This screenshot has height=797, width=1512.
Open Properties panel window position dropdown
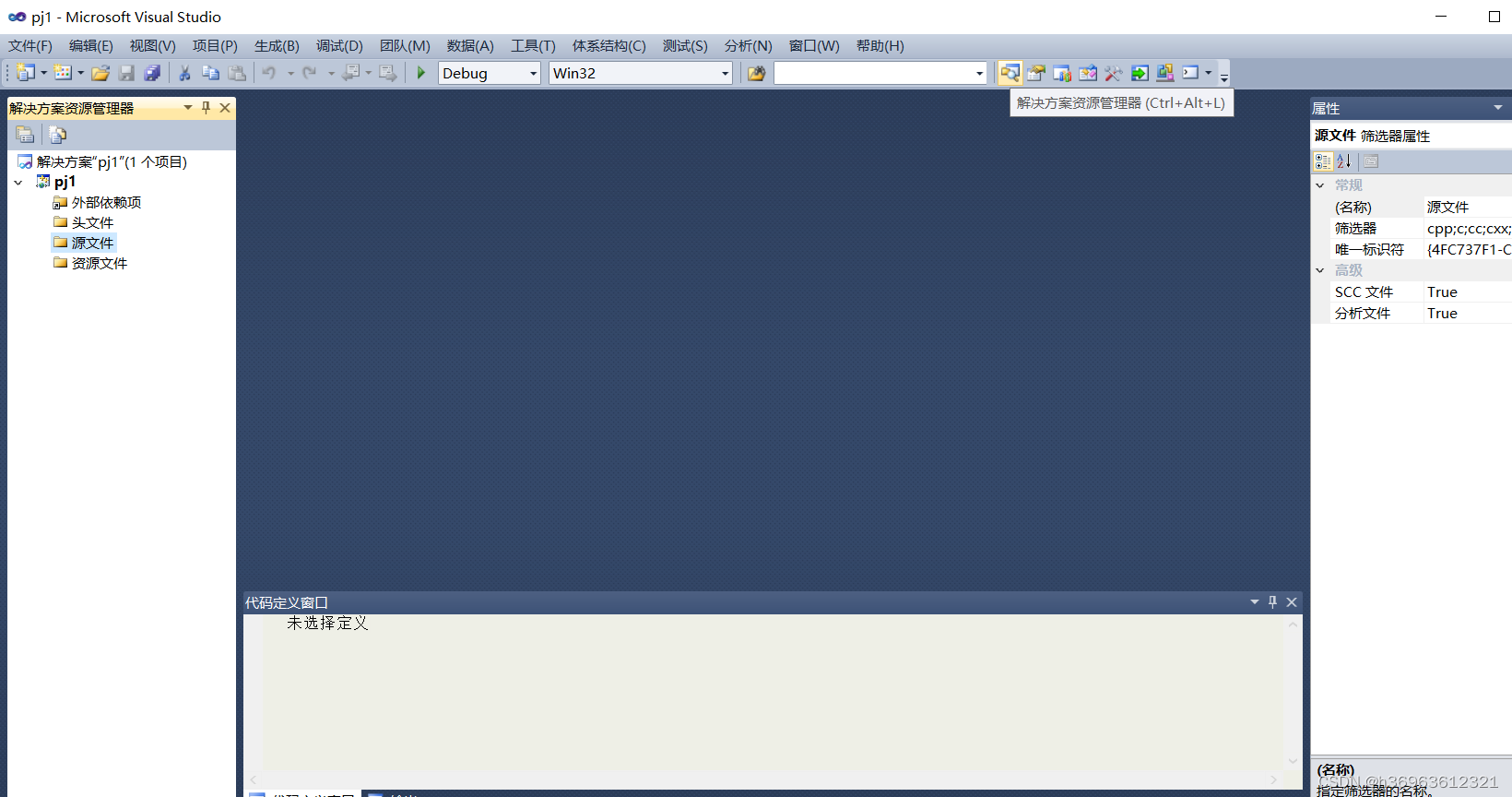coord(1498,108)
